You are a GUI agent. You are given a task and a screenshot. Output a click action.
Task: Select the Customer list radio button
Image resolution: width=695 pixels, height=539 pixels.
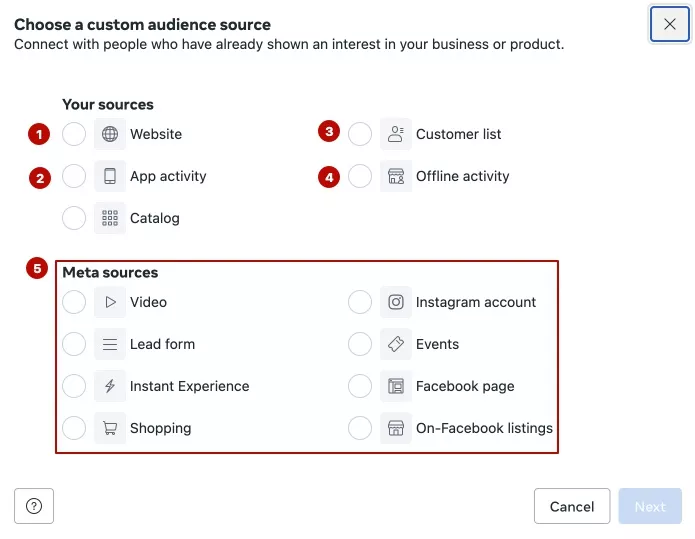tap(360, 134)
